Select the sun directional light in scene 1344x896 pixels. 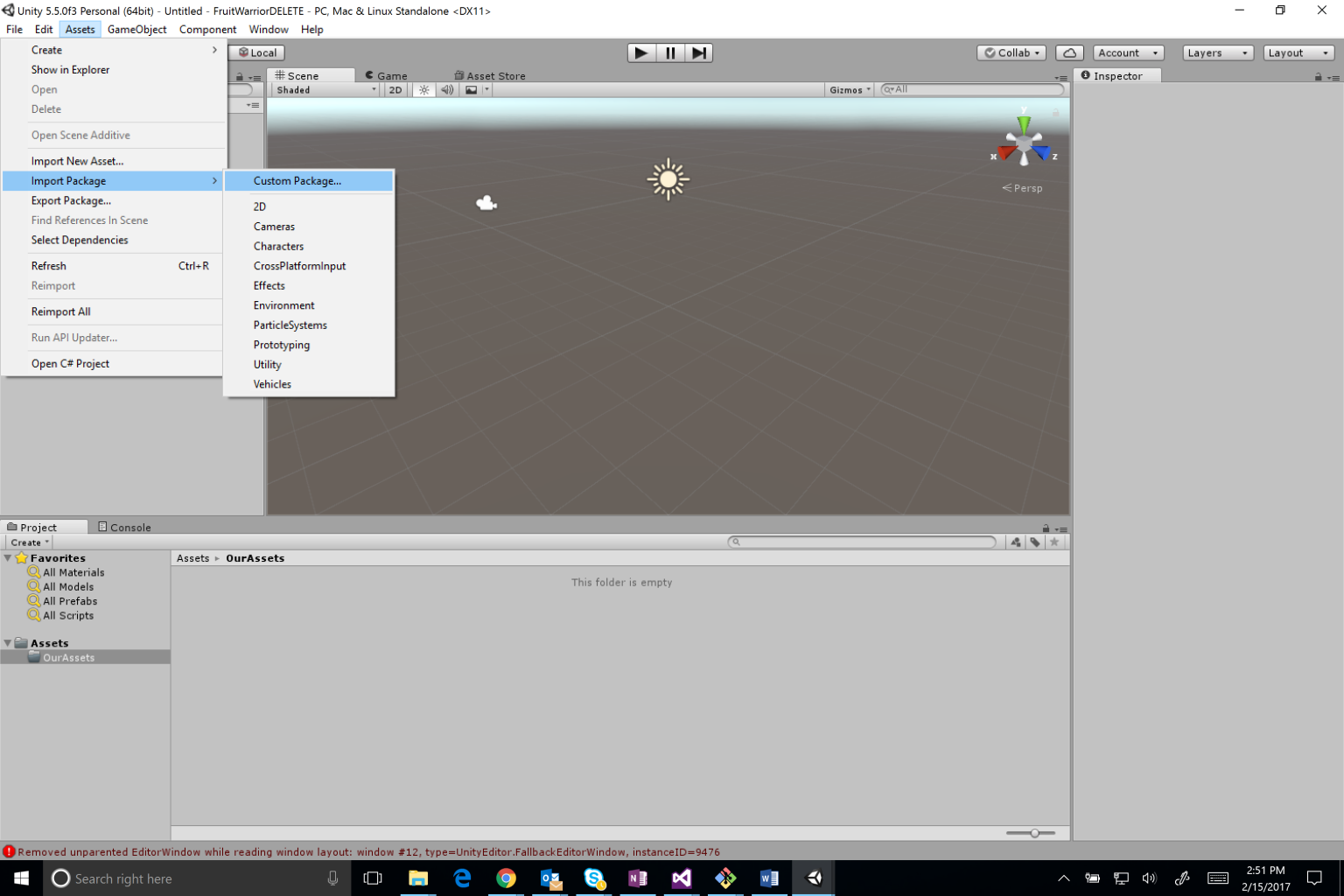[668, 179]
